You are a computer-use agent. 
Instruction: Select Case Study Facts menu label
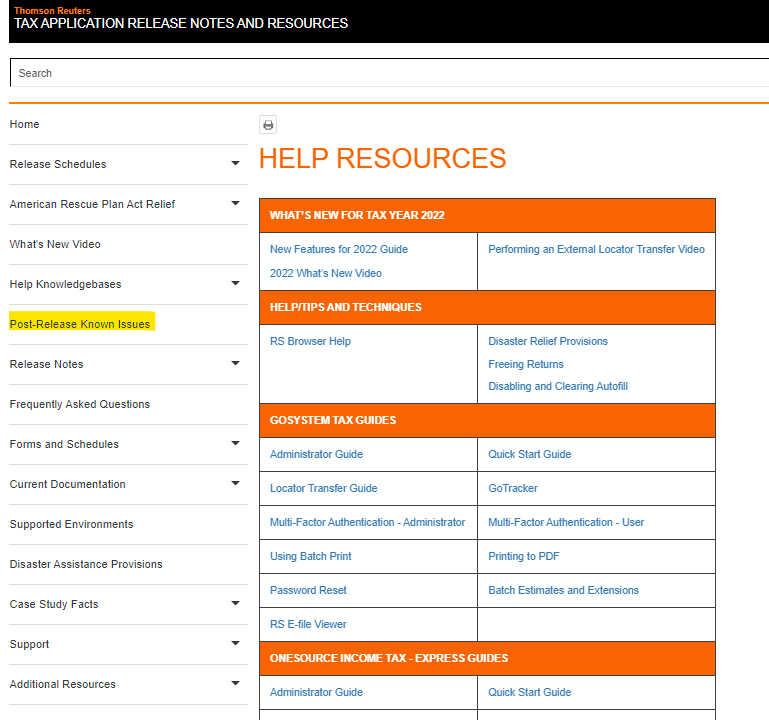[x=54, y=604]
